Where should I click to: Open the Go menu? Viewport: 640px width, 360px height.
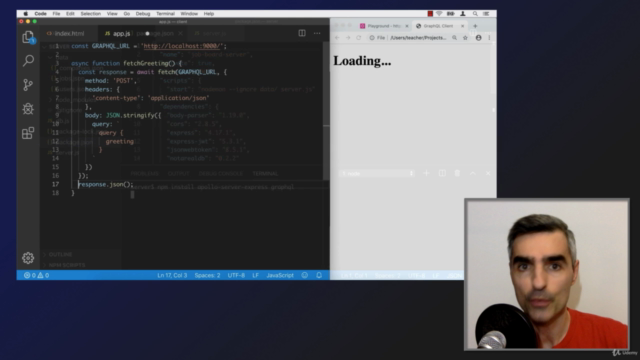click(x=127, y=13)
